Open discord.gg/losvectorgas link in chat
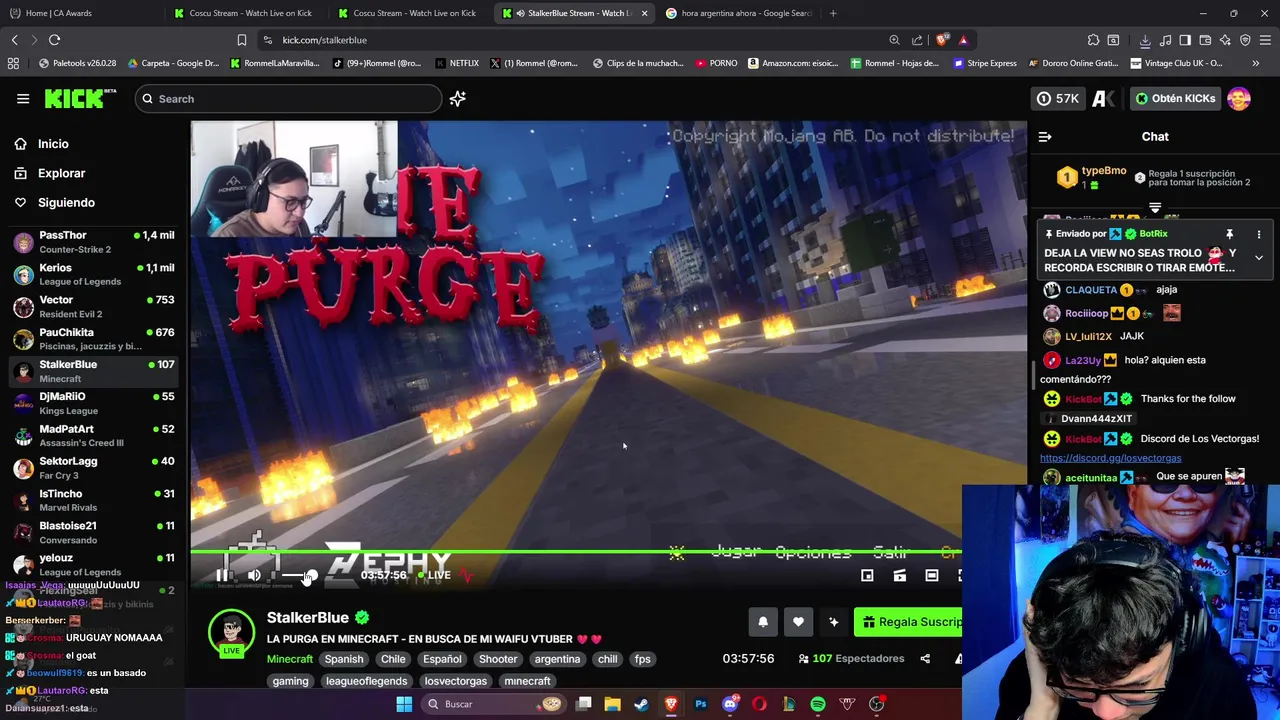 tap(1110, 458)
